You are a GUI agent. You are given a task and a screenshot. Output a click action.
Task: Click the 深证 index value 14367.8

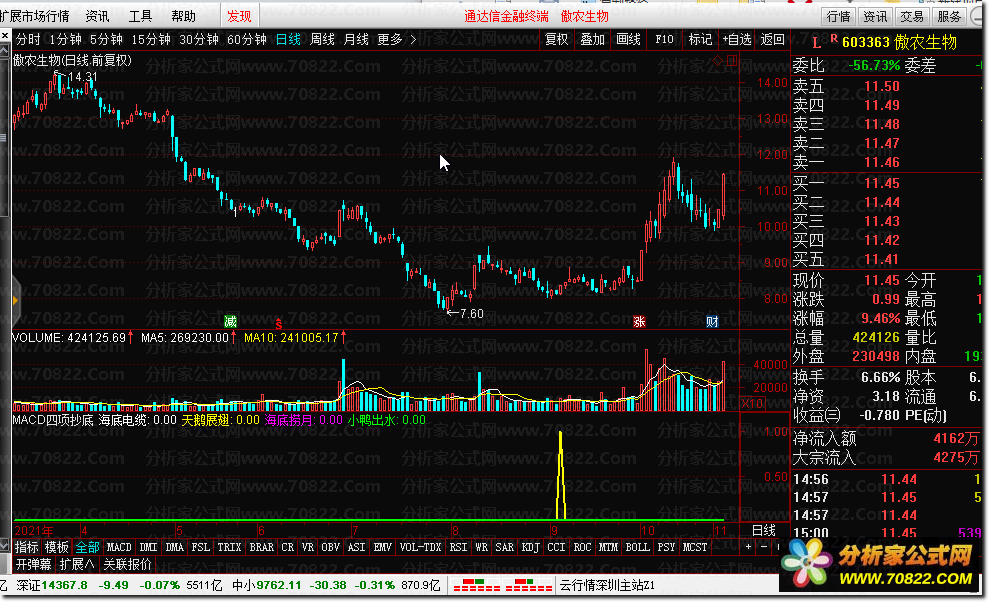click(x=65, y=586)
